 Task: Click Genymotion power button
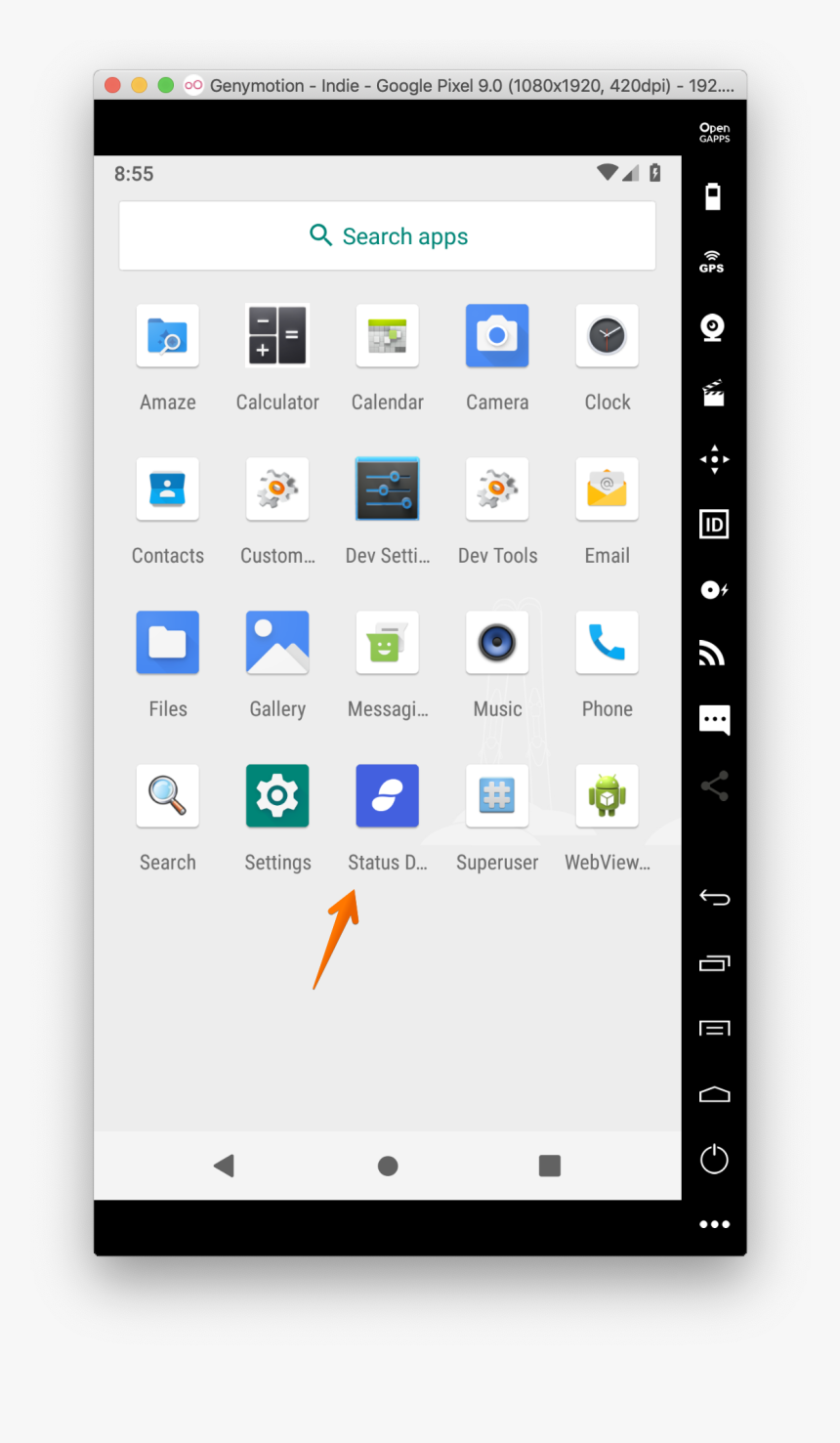tap(714, 1159)
